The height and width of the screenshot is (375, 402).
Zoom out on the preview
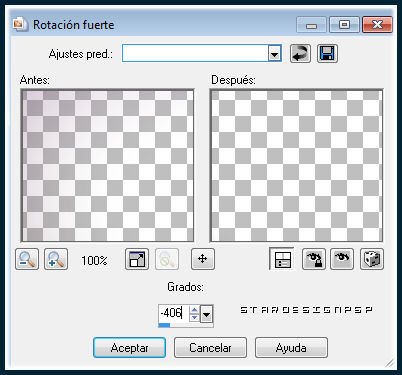point(27,259)
